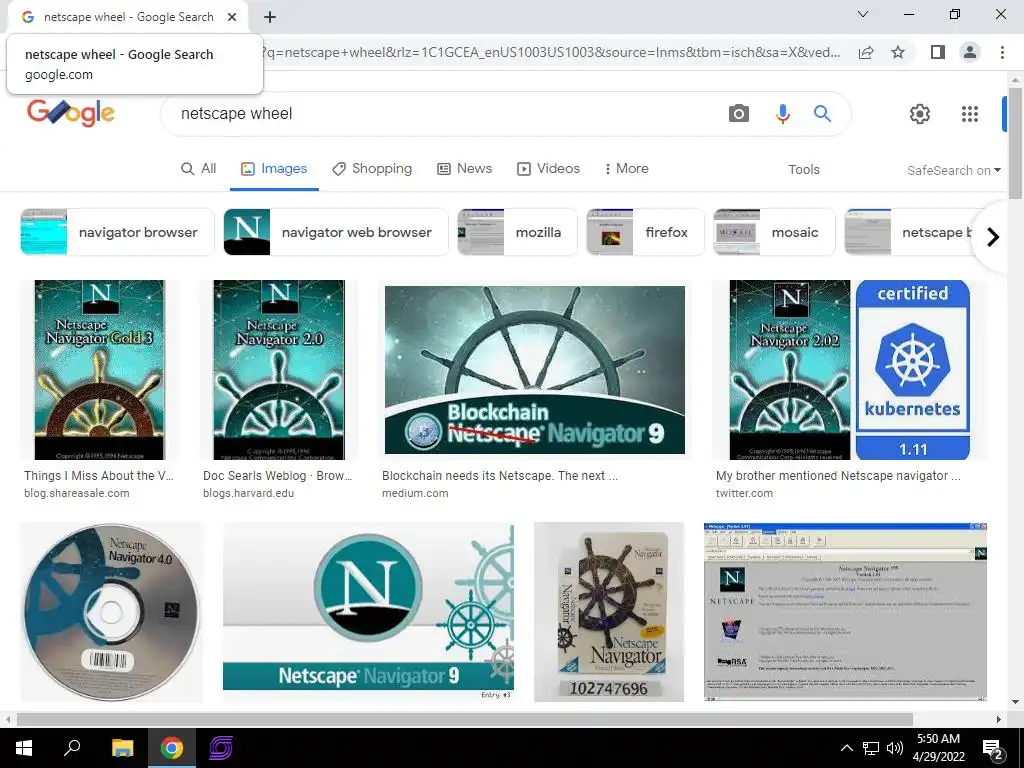Open 'Things I Miss About the V...' title

pos(99,475)
